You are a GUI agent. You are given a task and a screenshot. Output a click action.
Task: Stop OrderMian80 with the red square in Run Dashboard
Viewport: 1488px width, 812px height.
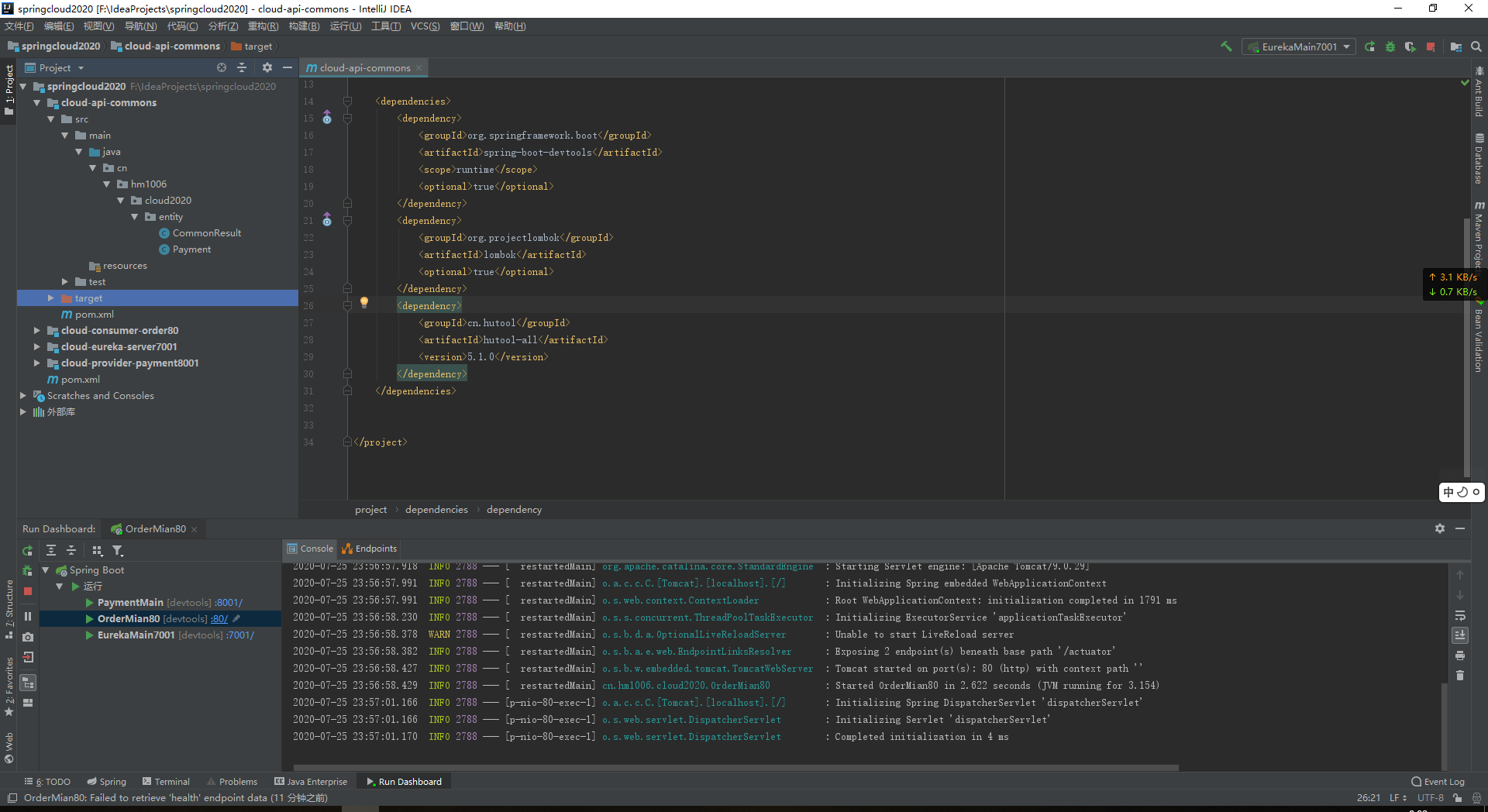click(28, 591)
